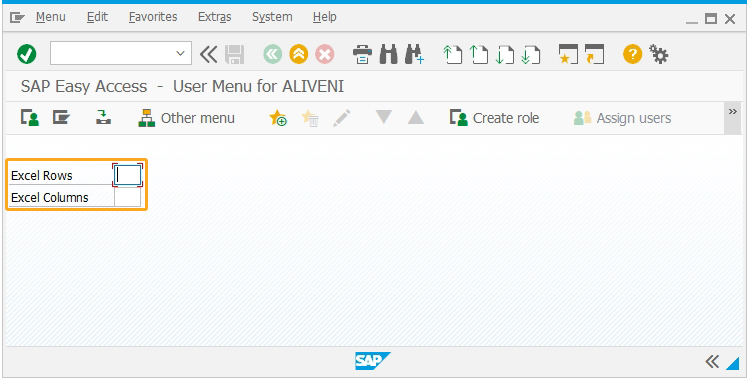The width and height of the screenshot is (750, 378).
Task: Expand application toolbar overflow chevron
Action: coord(732,117)
